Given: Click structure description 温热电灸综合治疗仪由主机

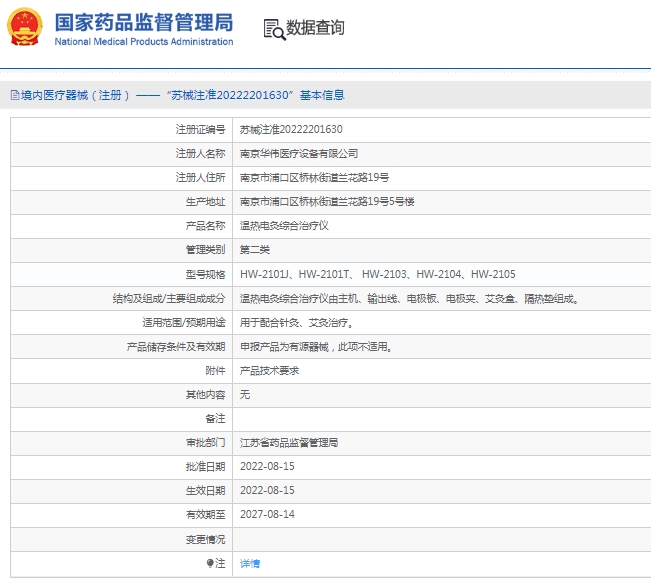Looking at the screenshot, I should 409,299.
